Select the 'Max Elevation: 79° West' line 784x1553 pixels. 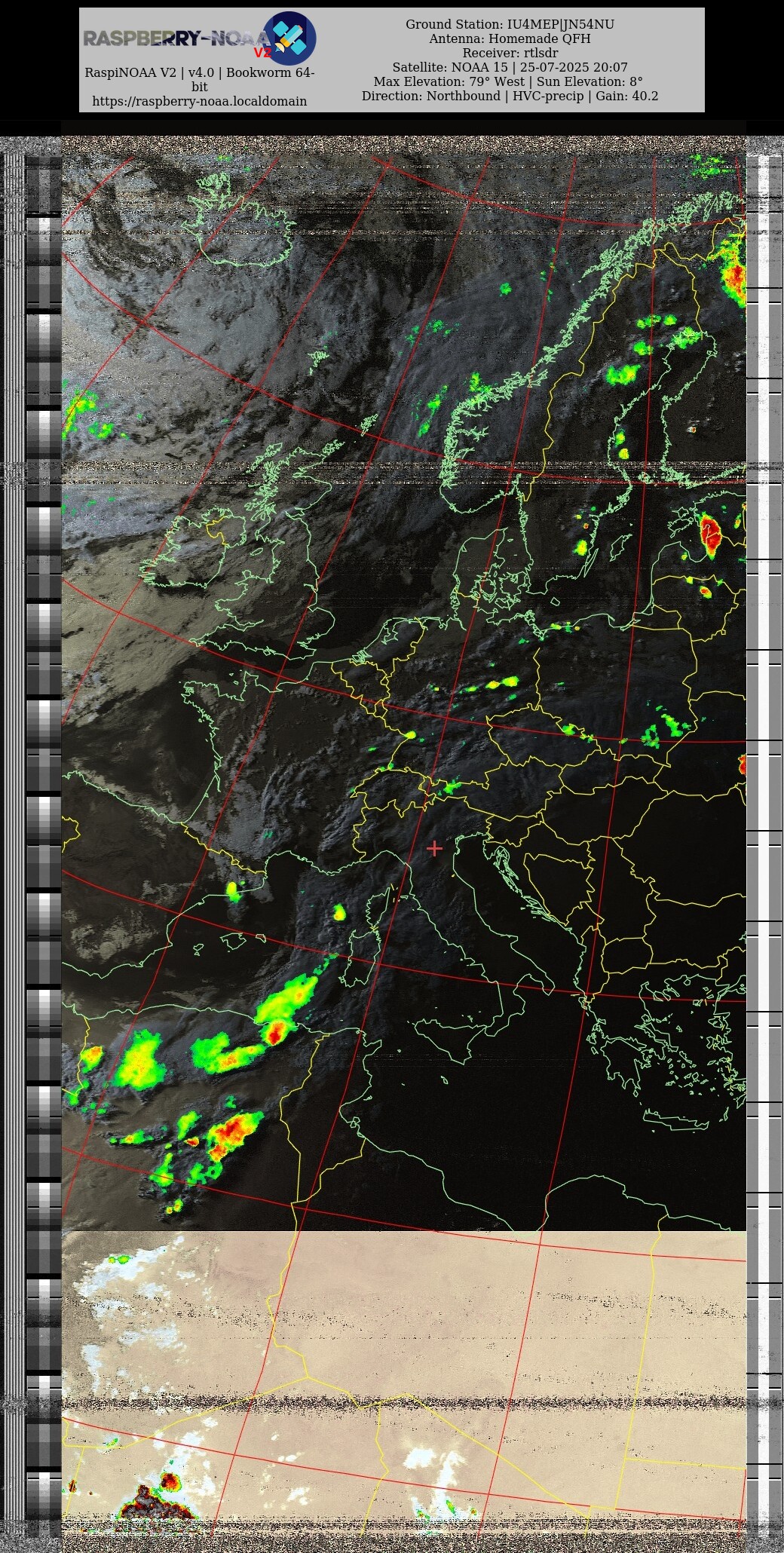pyautogui.click(x=510, y=81)
